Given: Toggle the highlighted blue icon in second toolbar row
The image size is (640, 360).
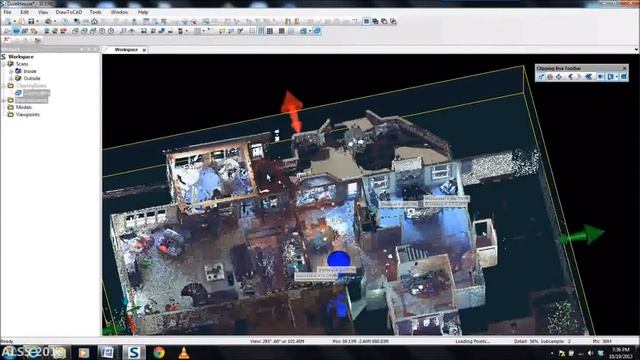Looking at the screenshot, I should (x=16, y=31).
